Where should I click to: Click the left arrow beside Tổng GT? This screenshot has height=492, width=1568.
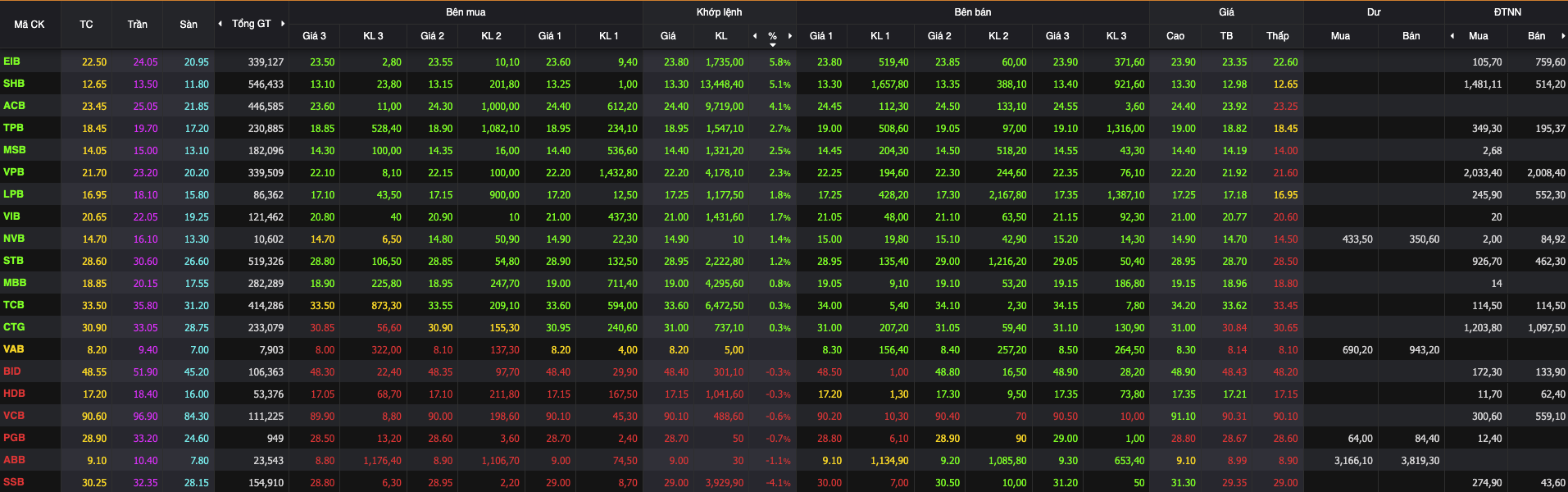point(220,24)
